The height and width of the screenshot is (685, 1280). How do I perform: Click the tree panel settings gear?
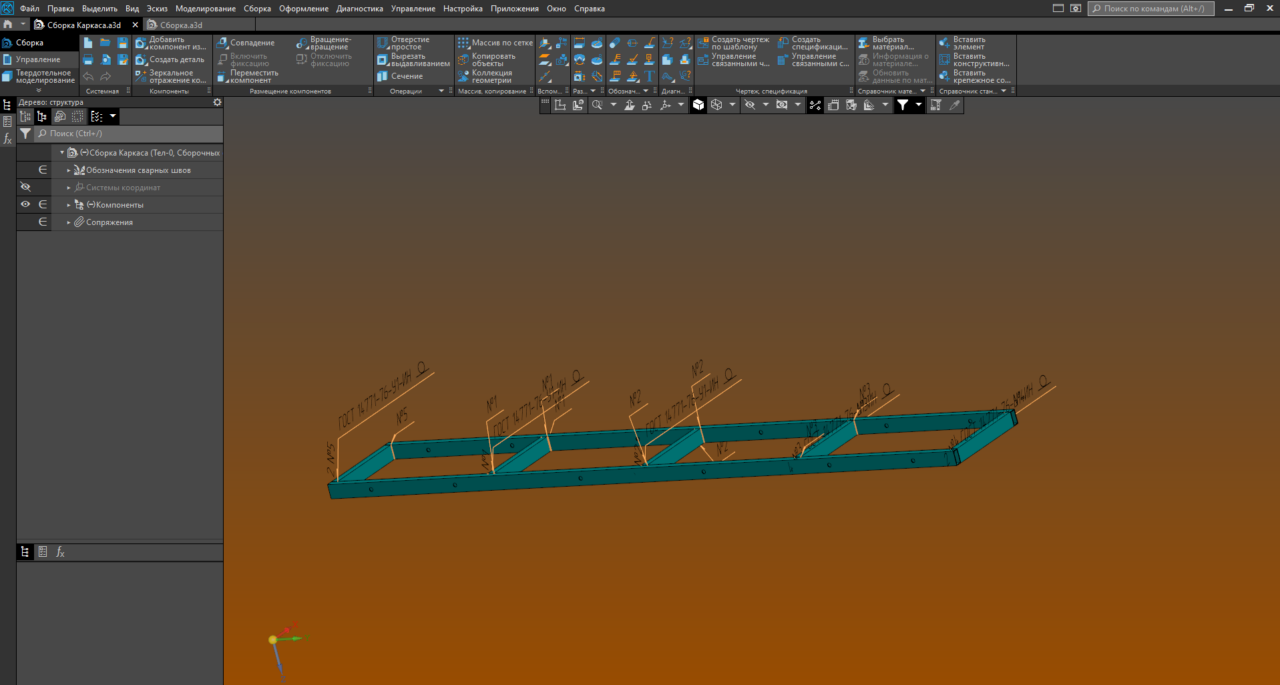click(x=217, y=102)
